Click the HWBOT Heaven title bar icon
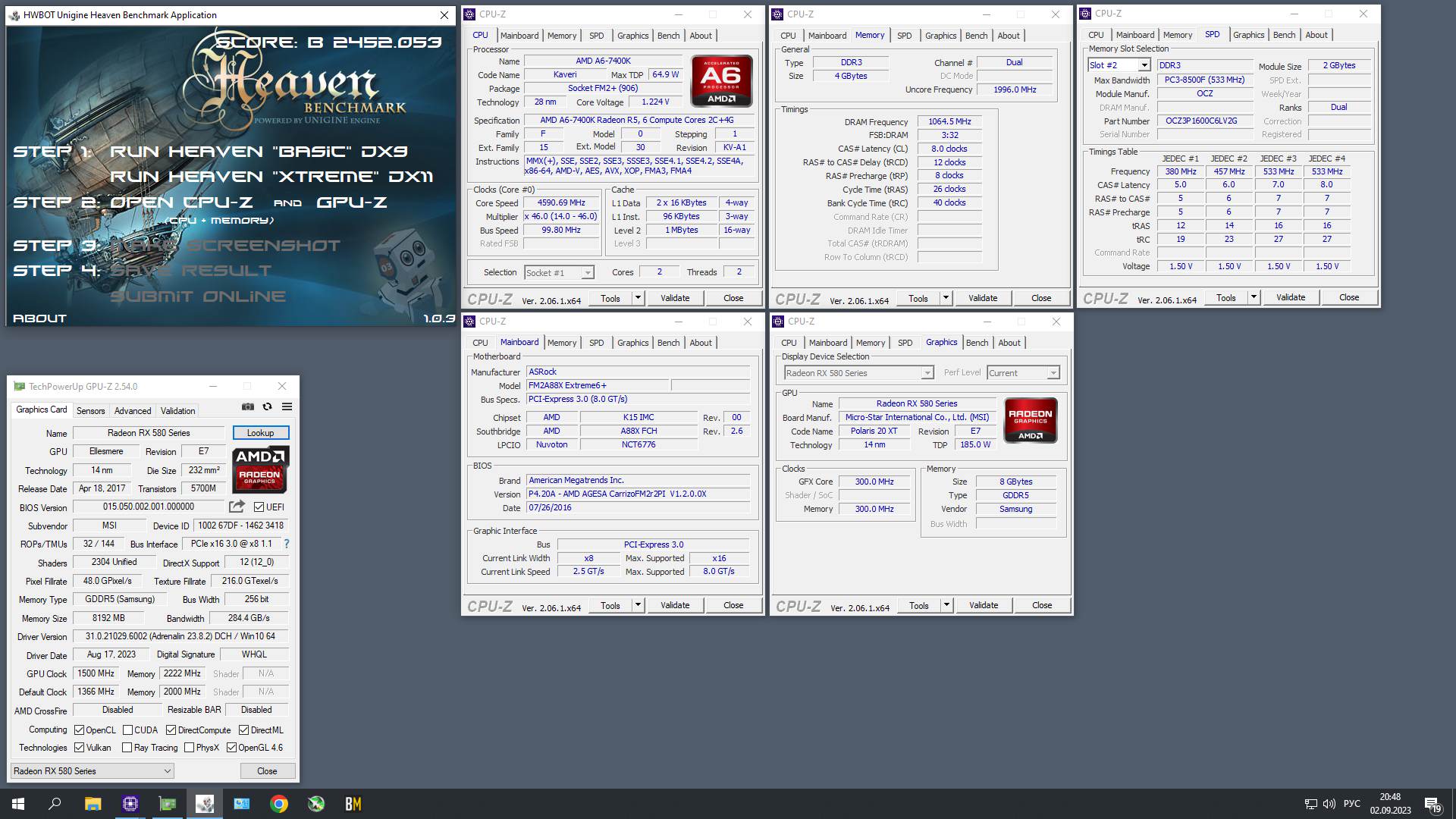1456x819 pixels. tap(14, 15)
